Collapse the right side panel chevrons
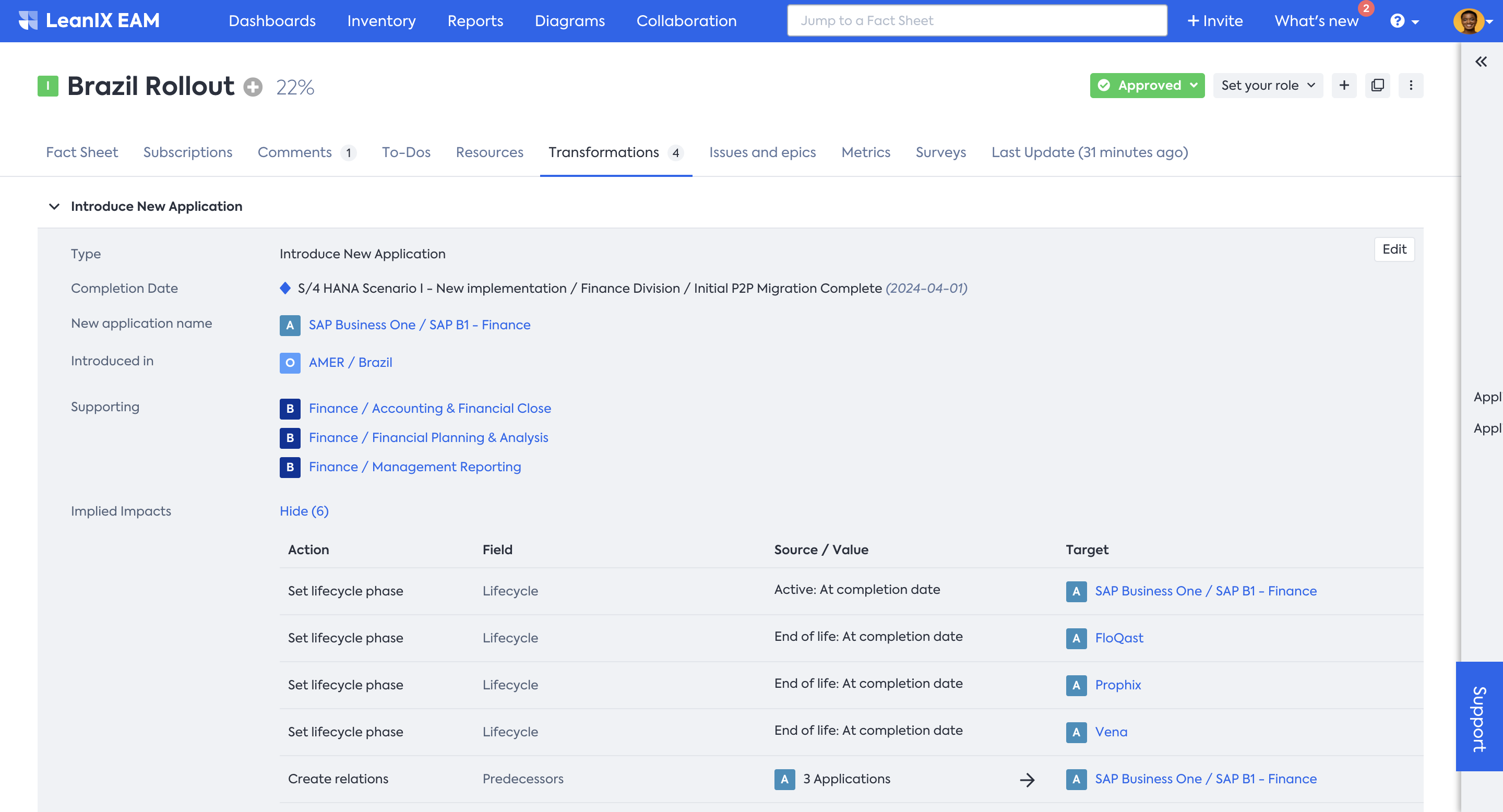Image resolution: width=1503 pixels, height=812 pixels. click(x=1481, y=62)
